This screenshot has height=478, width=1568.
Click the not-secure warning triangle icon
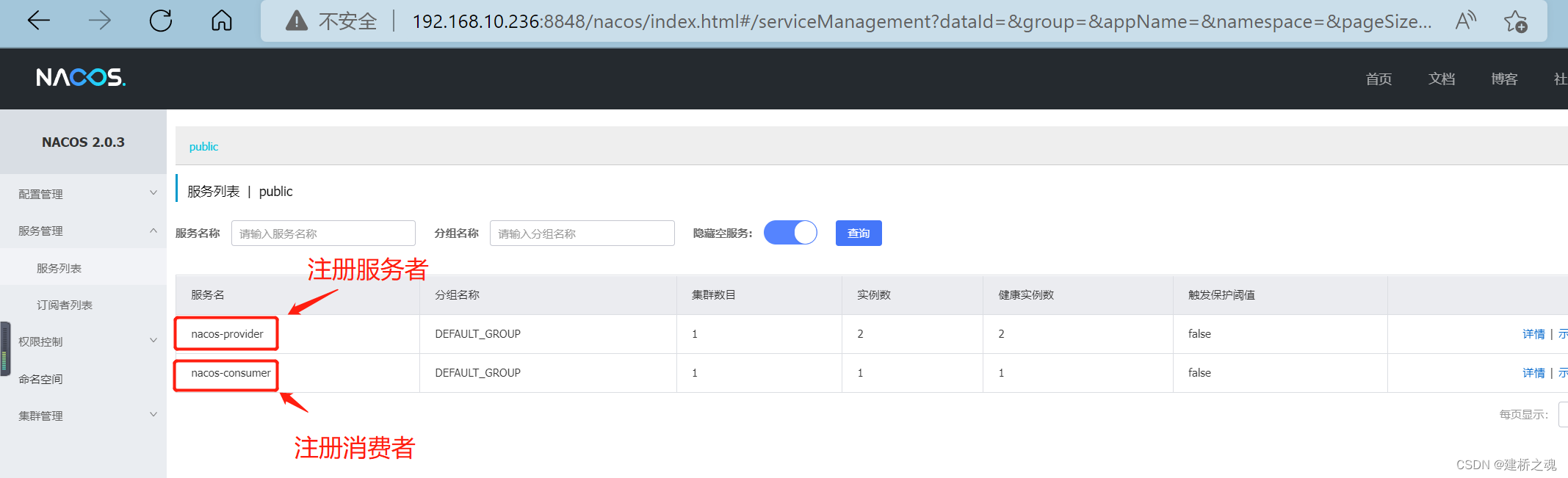[296, 21]
